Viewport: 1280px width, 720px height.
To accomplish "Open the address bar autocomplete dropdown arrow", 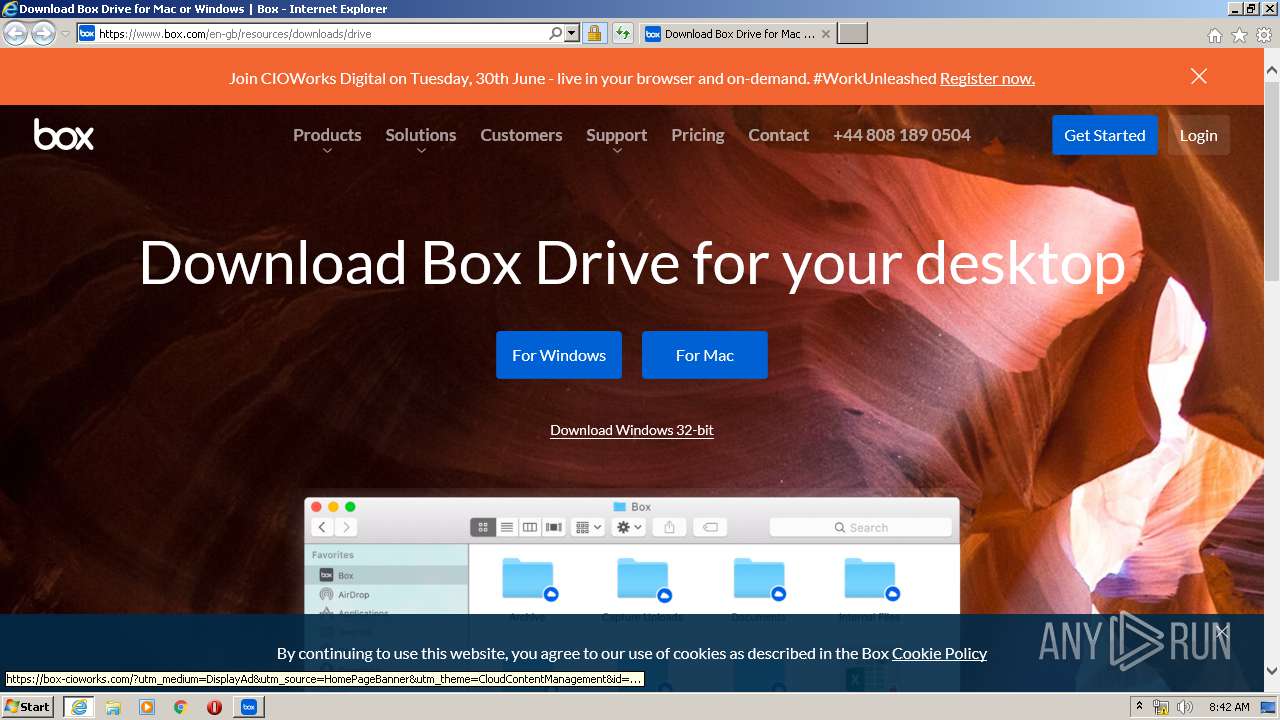I will point(572,33).
